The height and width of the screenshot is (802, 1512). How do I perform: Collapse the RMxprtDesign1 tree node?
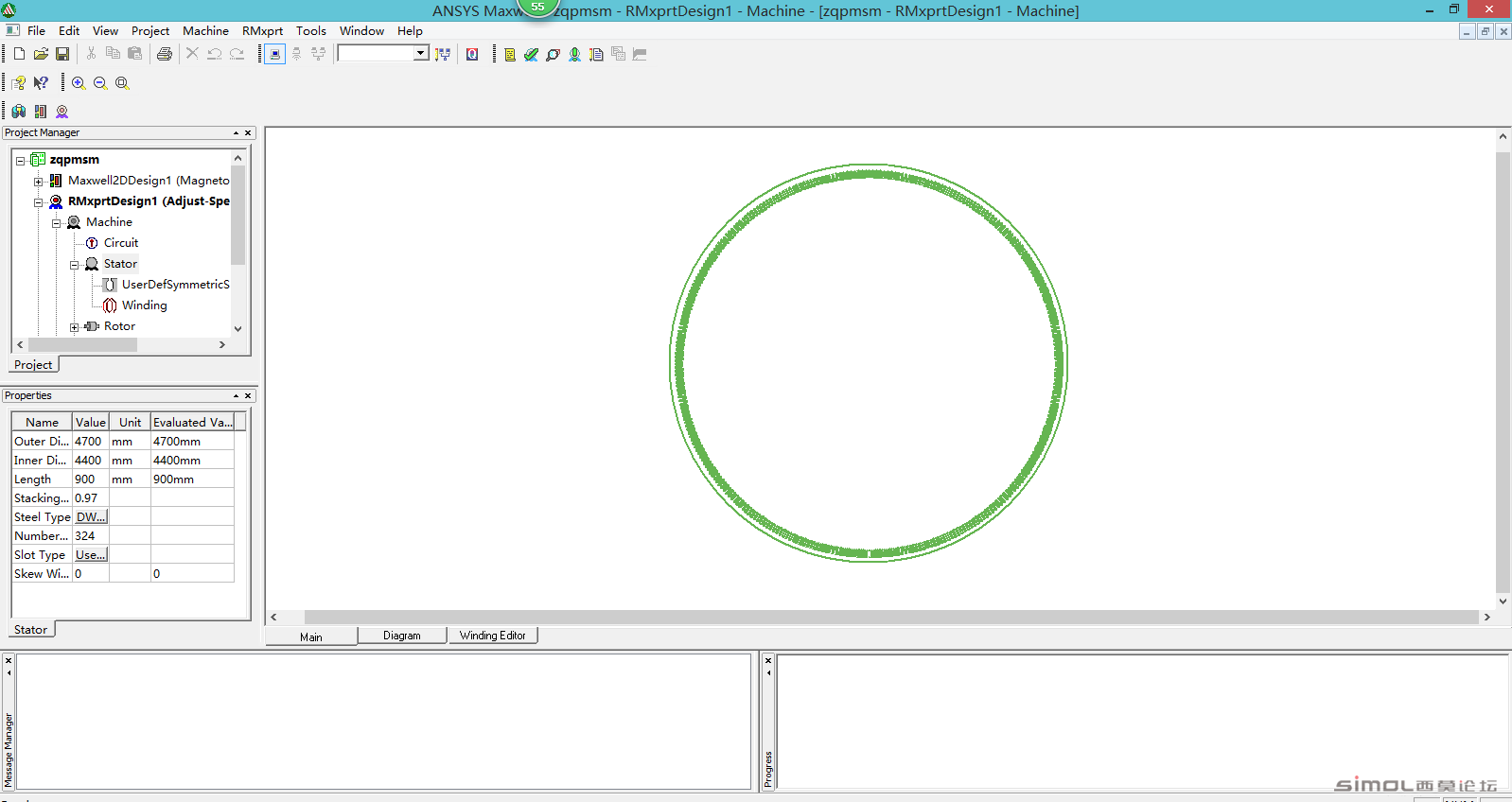[38, 202]
